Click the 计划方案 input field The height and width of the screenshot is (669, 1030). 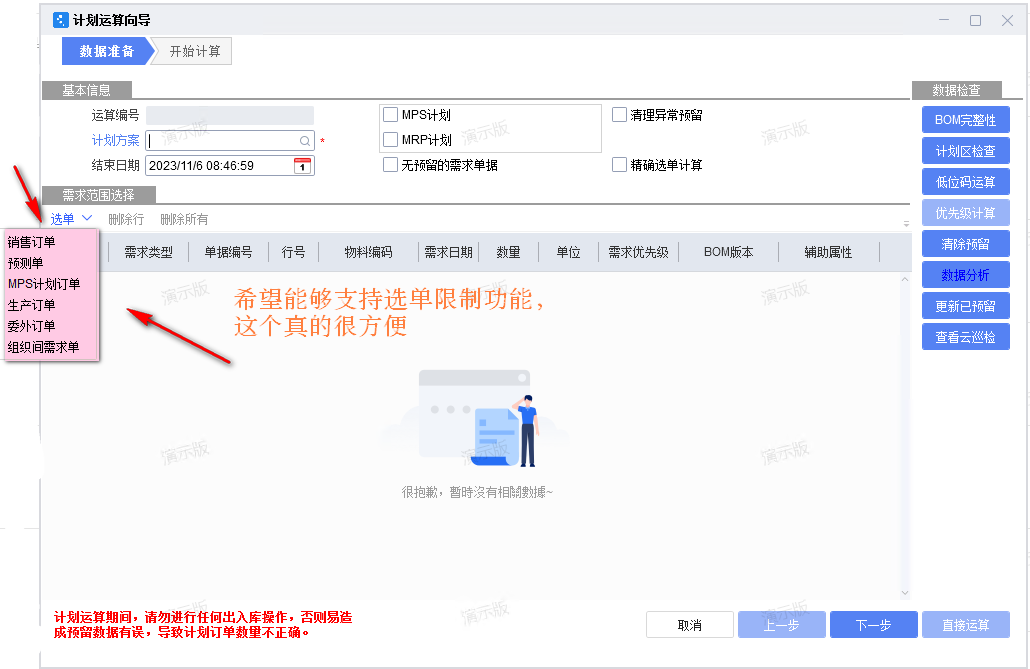point(222,141)
